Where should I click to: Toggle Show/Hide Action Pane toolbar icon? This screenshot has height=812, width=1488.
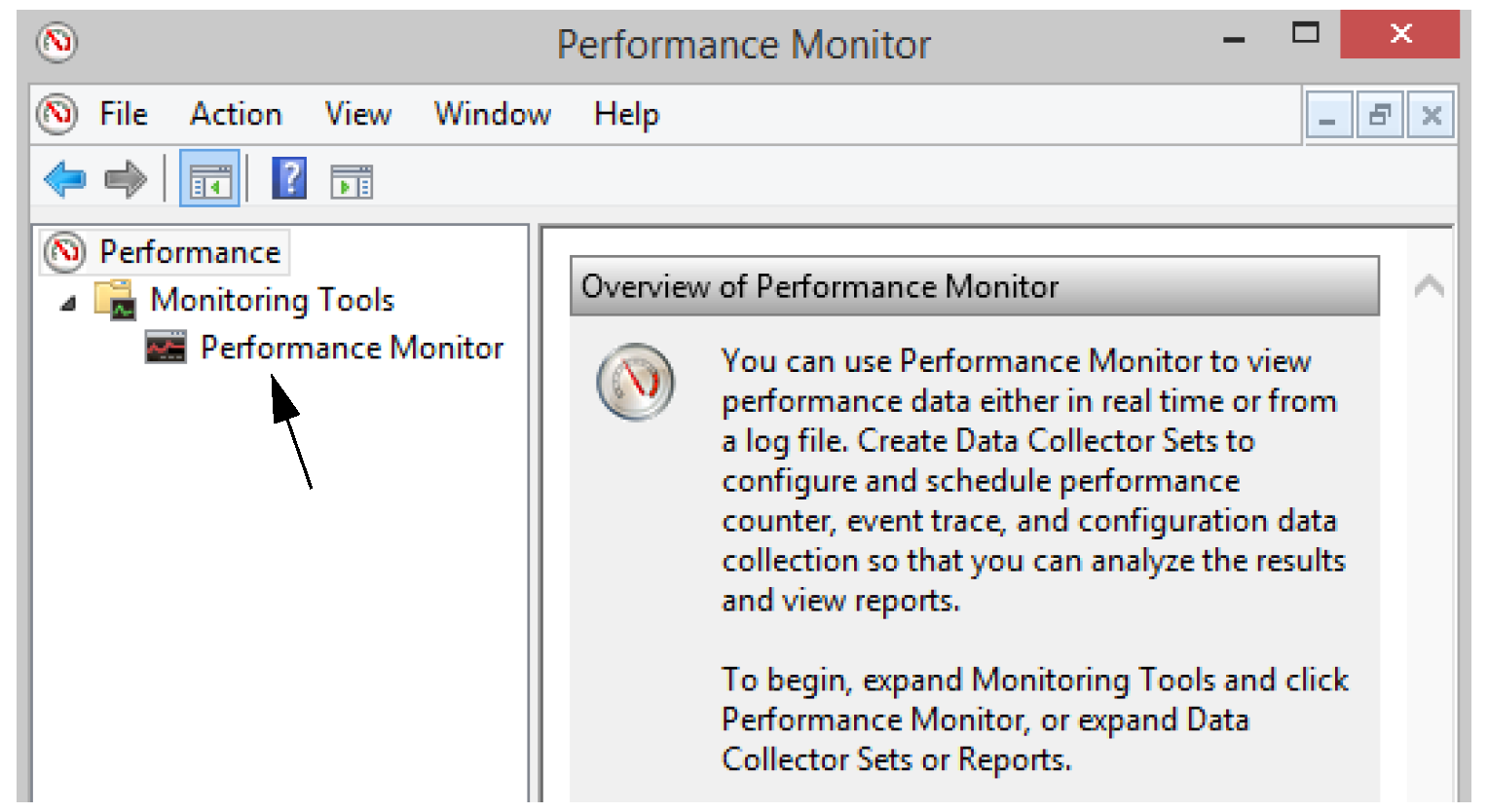click(352, 181)
